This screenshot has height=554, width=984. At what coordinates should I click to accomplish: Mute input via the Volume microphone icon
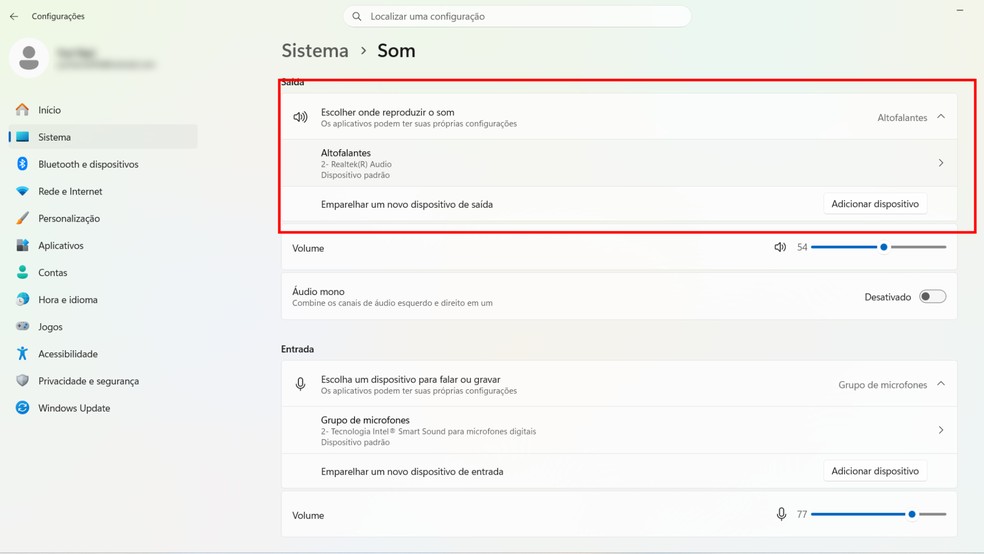click(x=781, y=514)
